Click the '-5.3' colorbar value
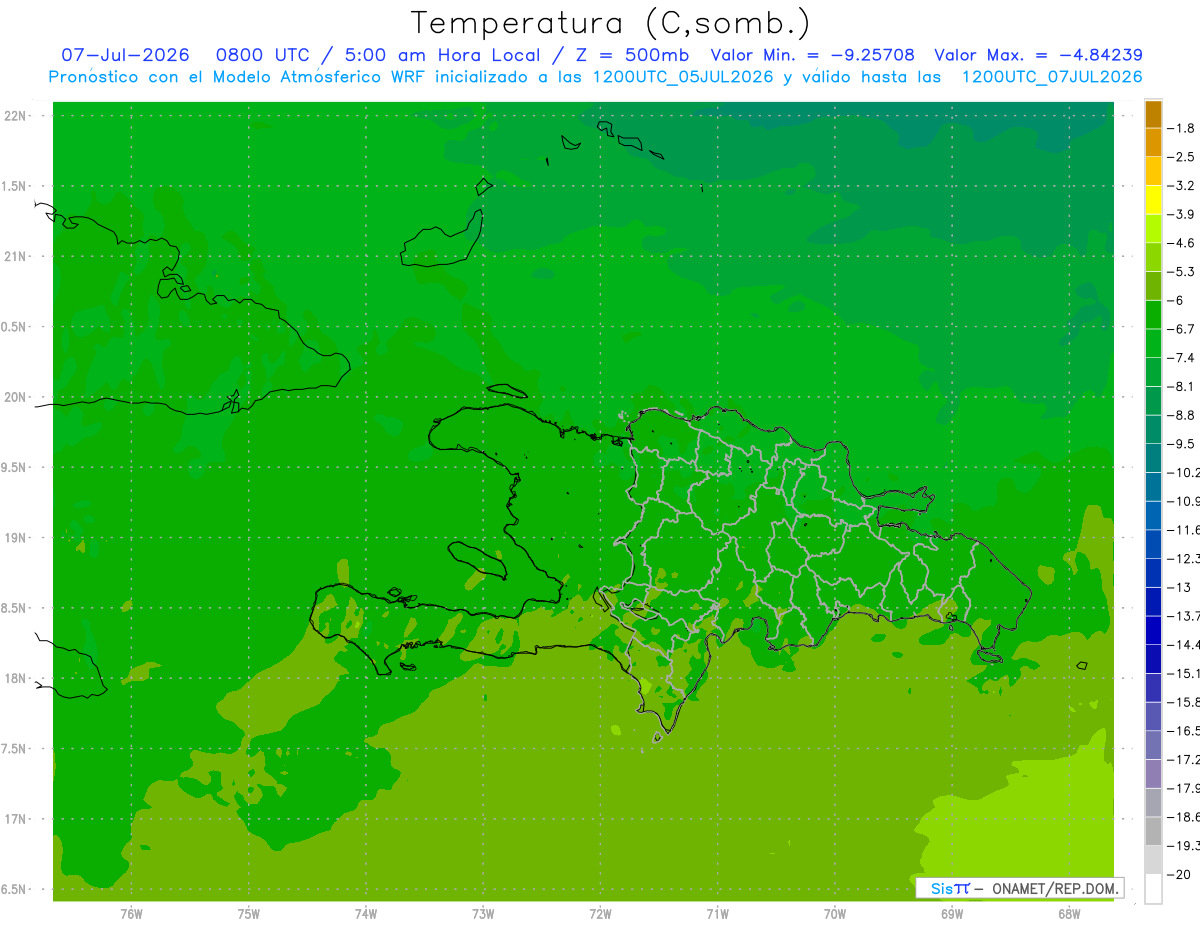The image size is (1200, 927). pyautogui.click(x=1182, y=272)
